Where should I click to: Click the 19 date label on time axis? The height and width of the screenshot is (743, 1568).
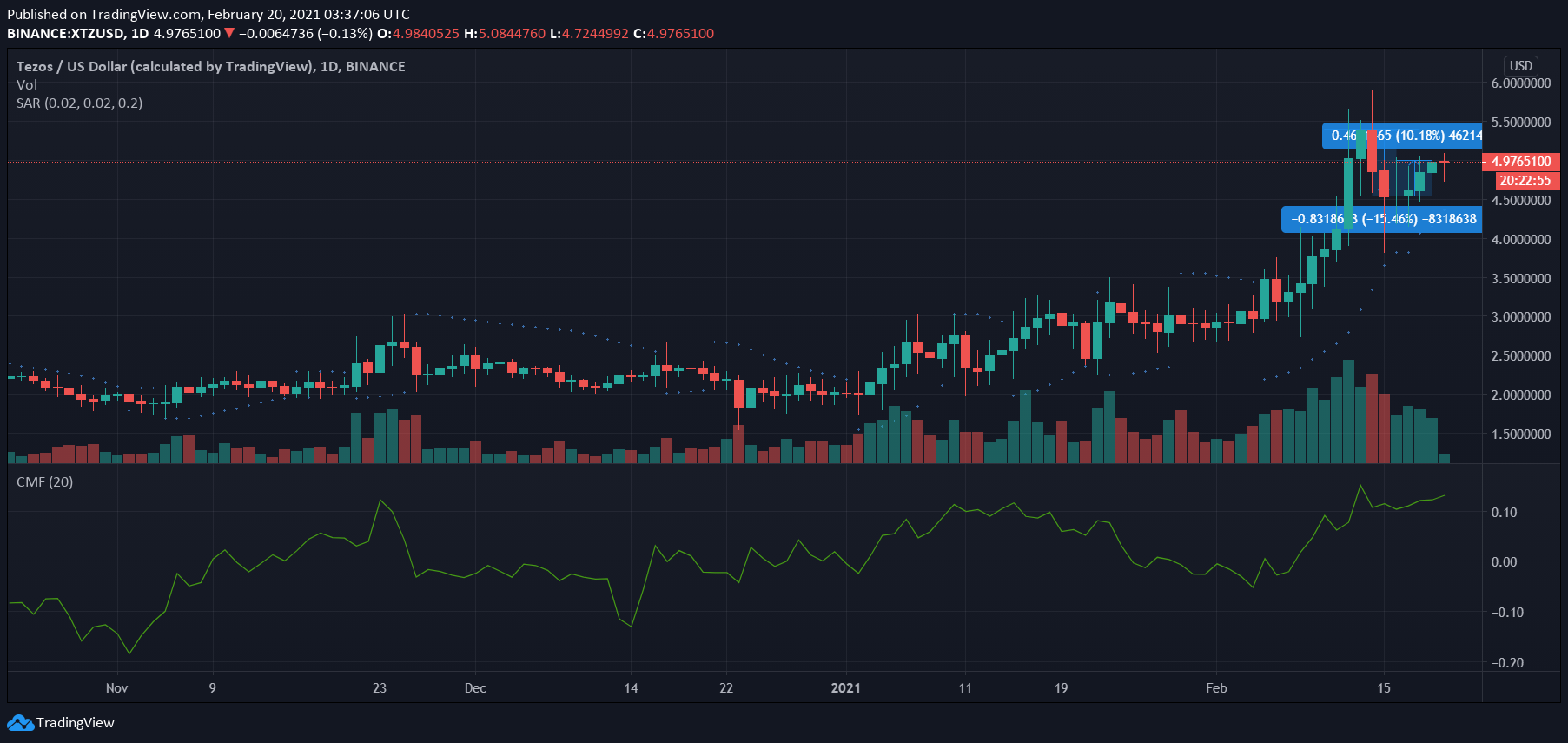click(x=1061, y=688)
